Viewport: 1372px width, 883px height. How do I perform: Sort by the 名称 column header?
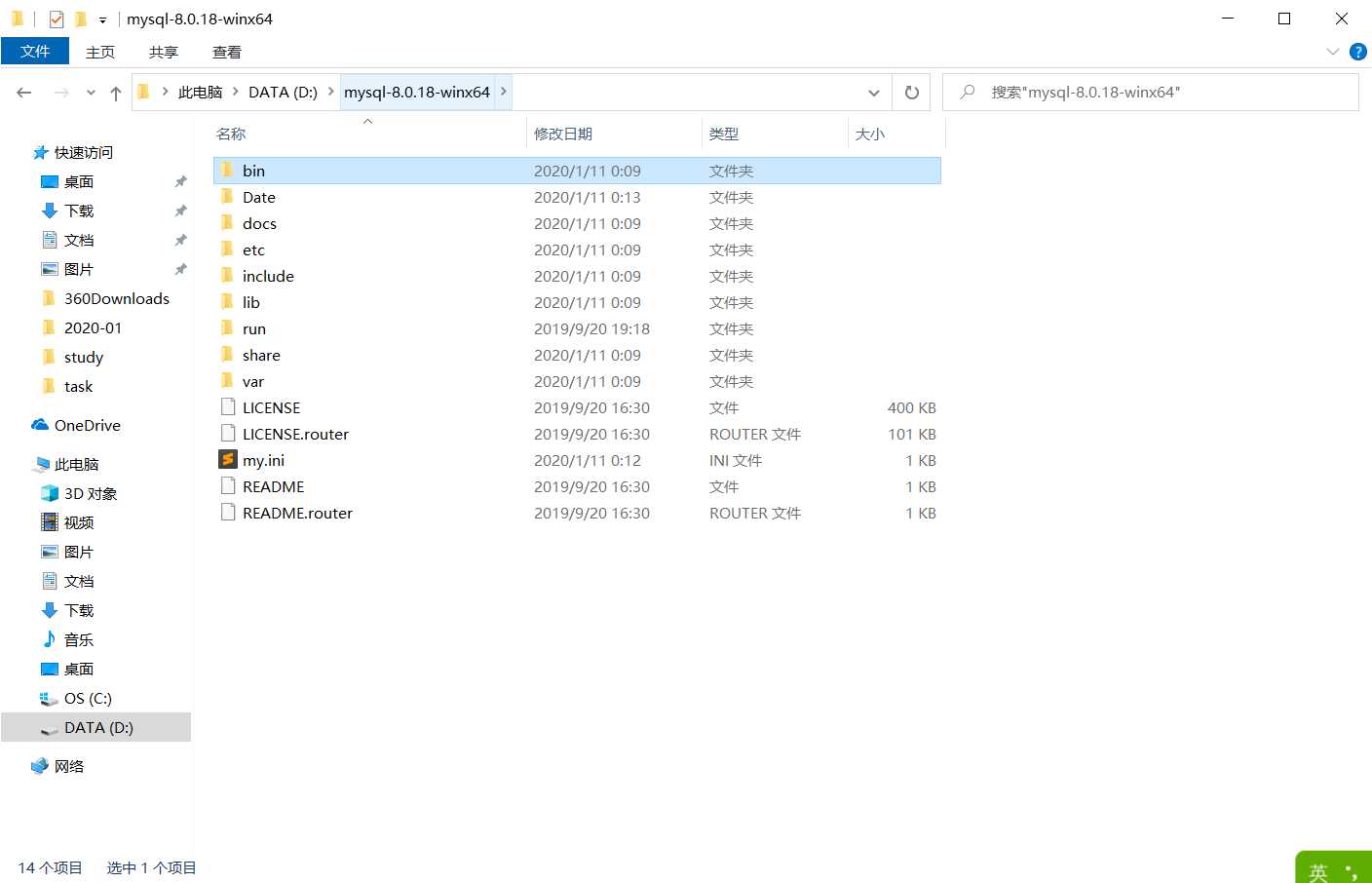click(231, 134)
